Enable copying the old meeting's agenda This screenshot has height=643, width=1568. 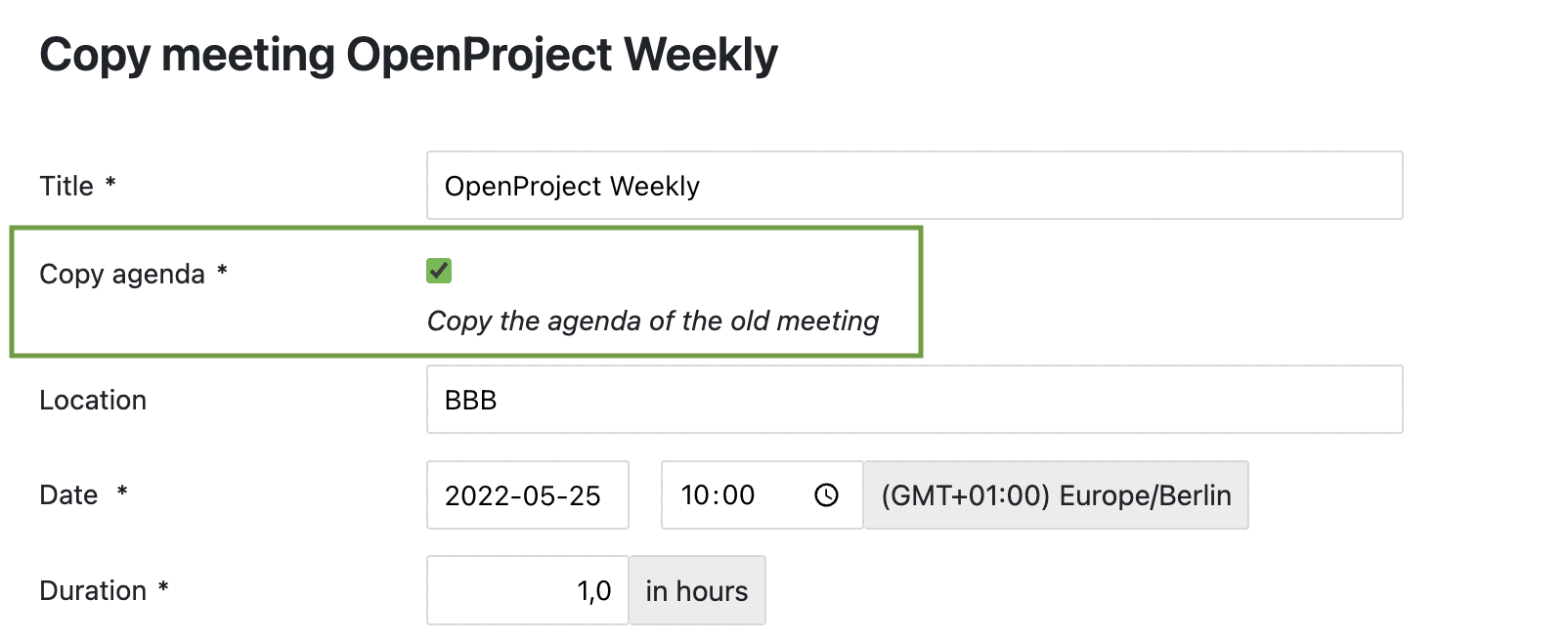(x=440, y=272)
